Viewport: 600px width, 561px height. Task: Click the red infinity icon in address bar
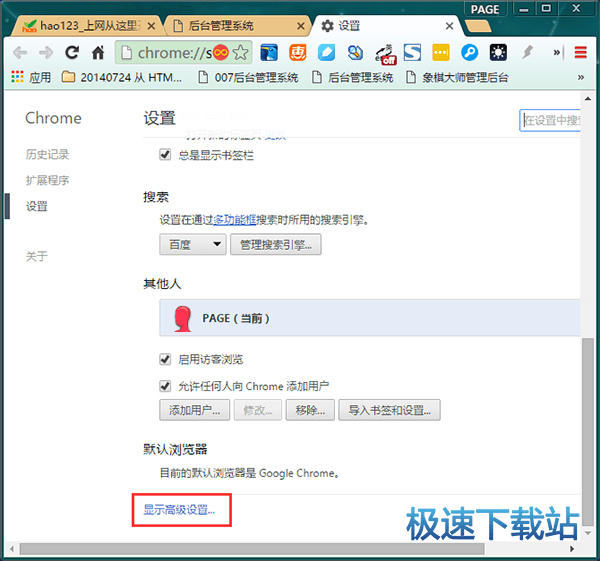tap(220, 52)
